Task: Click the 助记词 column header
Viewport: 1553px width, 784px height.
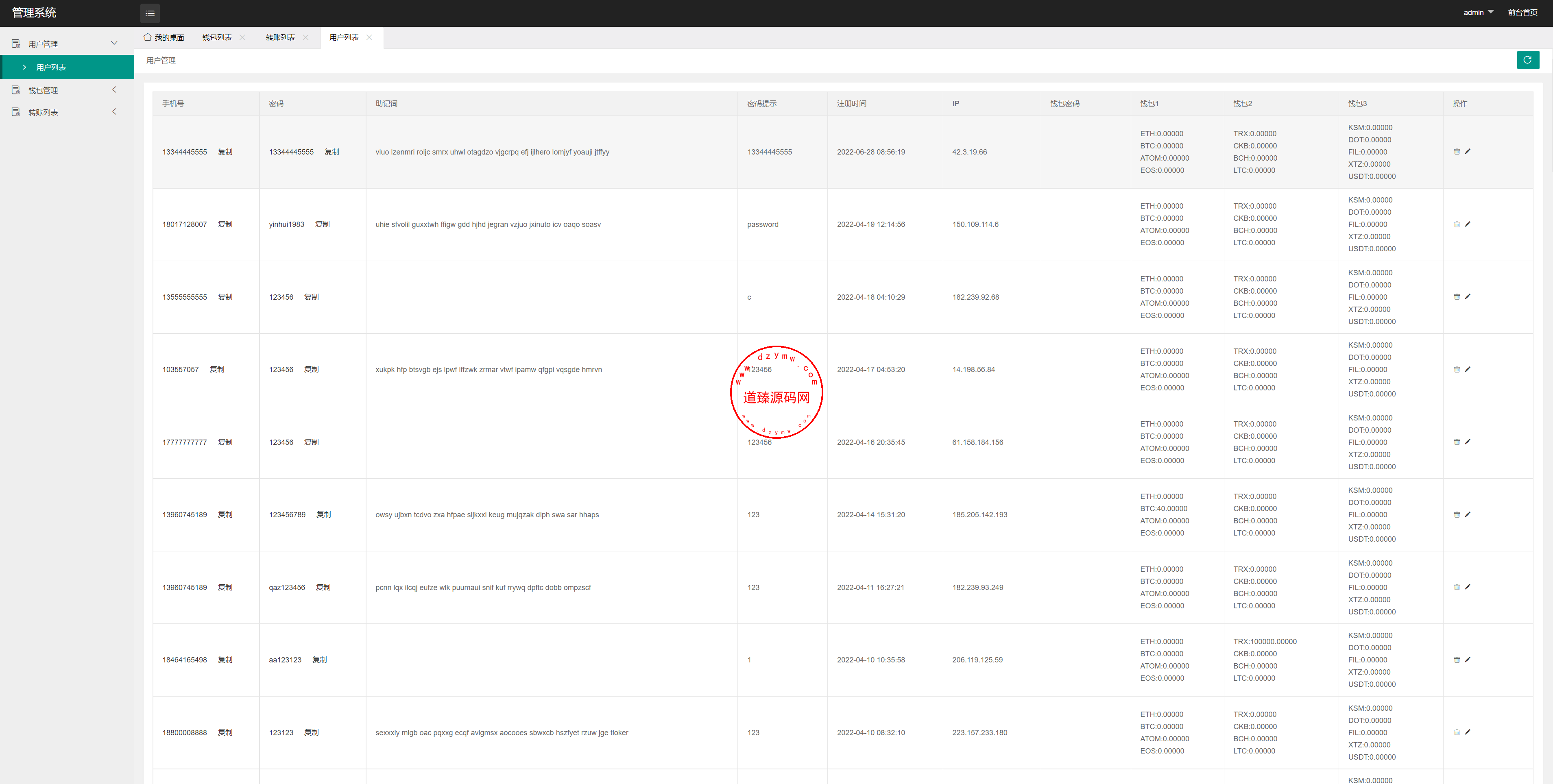Action: tap(386, 104)
